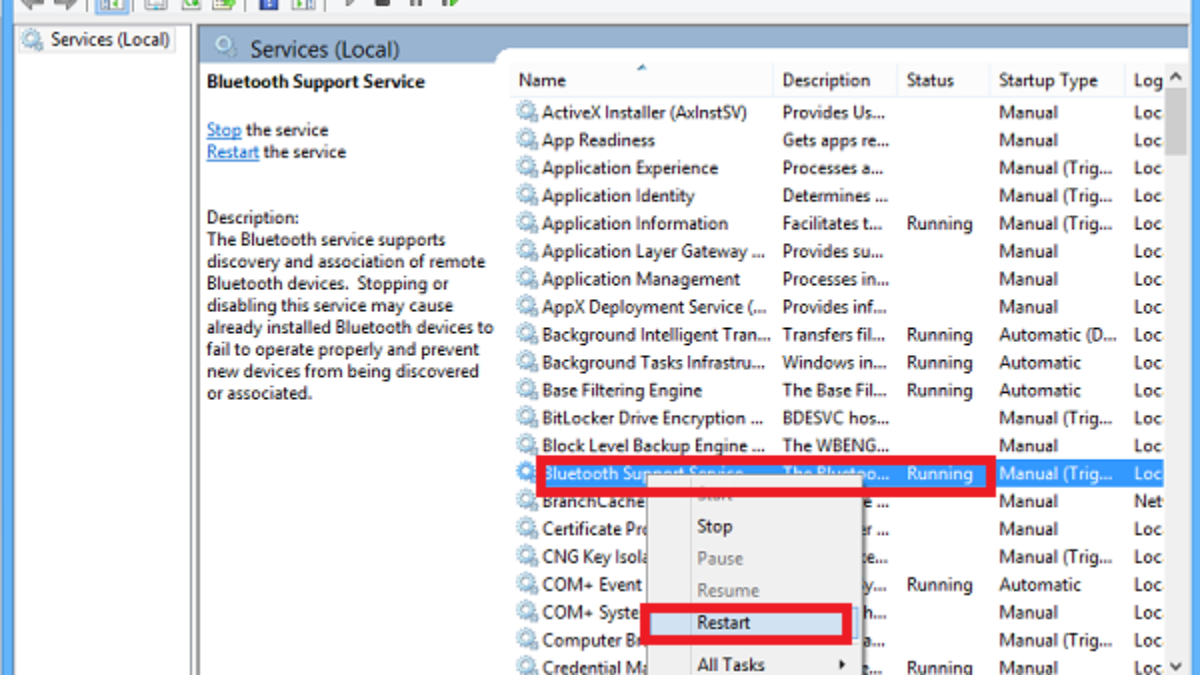This screenshot has width=1200, height=675.
Task: Click the Stop the service link
Action: pyautogui.click(x=224, y=130)
